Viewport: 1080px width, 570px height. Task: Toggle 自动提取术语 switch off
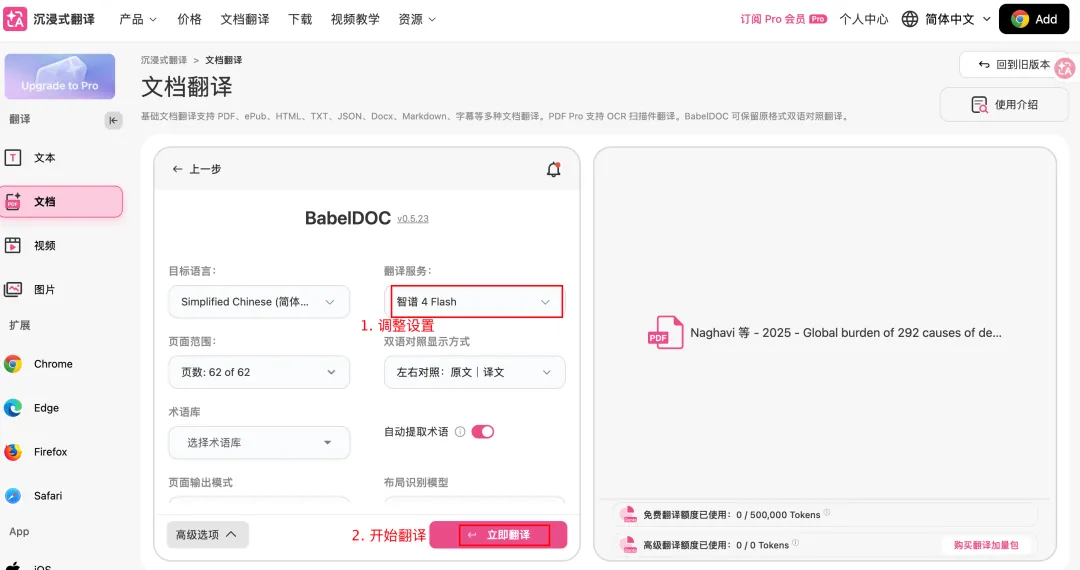483,432
